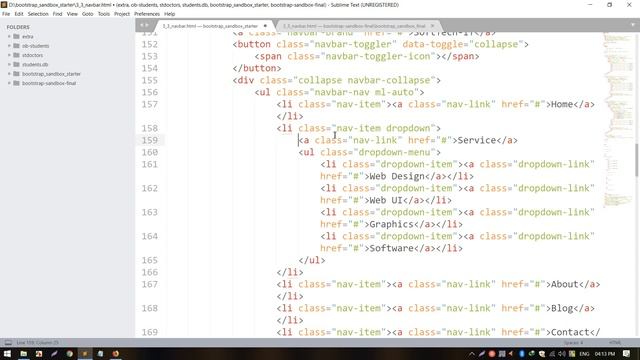Switch to bootstrap-sandbox-final navbar tab
Viewport: 640px width, 360px height.
point(354,26)
